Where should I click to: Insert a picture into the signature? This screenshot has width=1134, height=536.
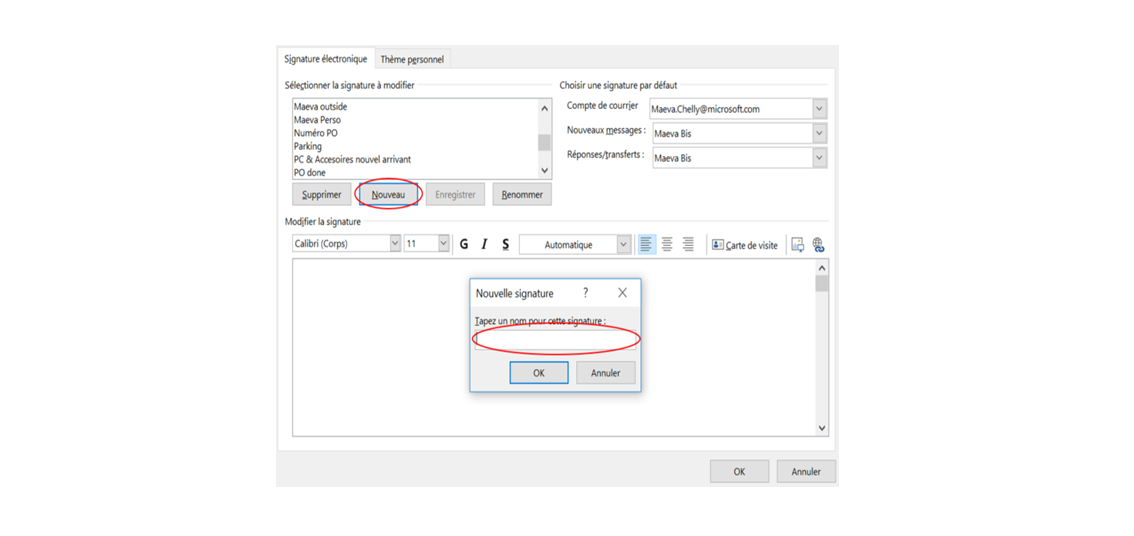[797, 244]
